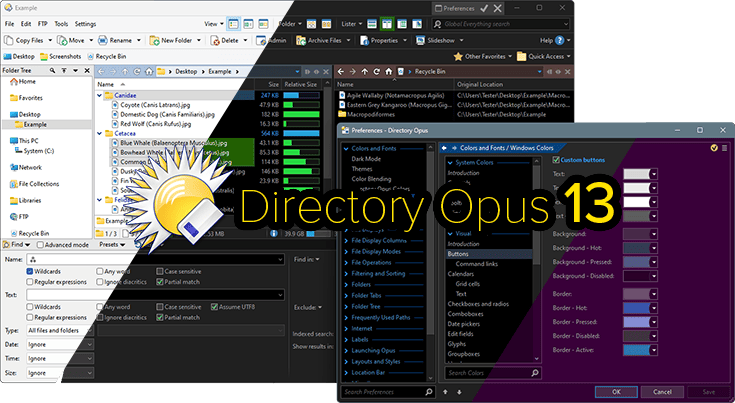Toggle the Custom buttons checkbox
The height and width of the screenshot is (403, 735).
pos(556,160)
